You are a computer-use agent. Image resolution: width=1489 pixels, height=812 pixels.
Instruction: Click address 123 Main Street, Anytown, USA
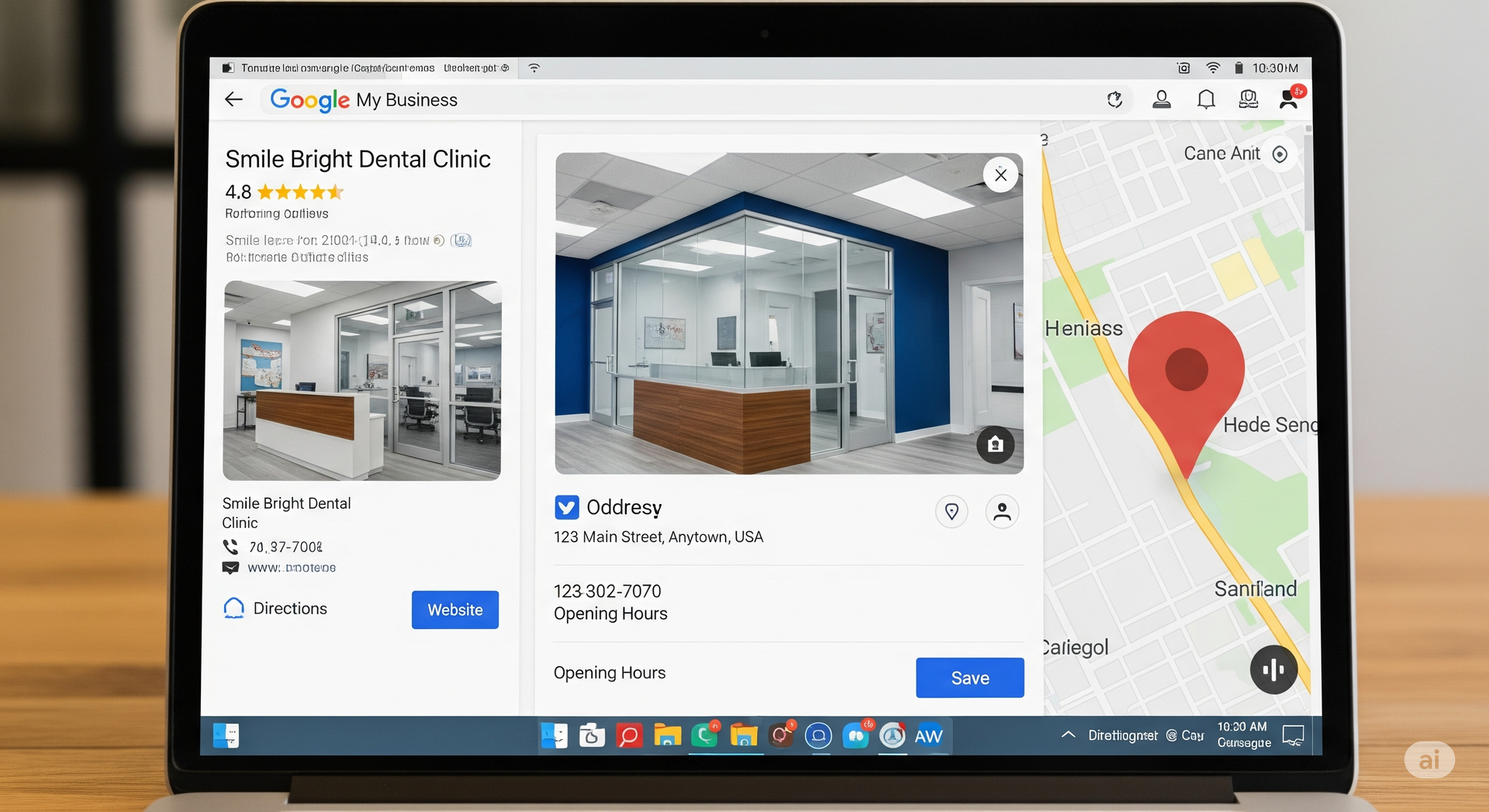(x=658, y=537)
